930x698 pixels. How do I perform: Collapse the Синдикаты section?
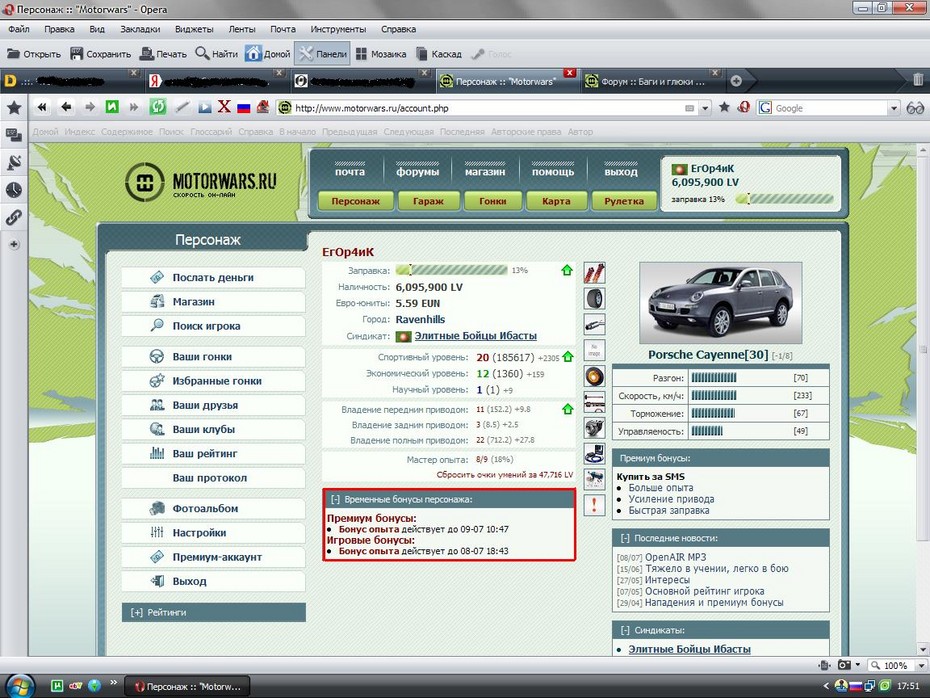[625, 630]
